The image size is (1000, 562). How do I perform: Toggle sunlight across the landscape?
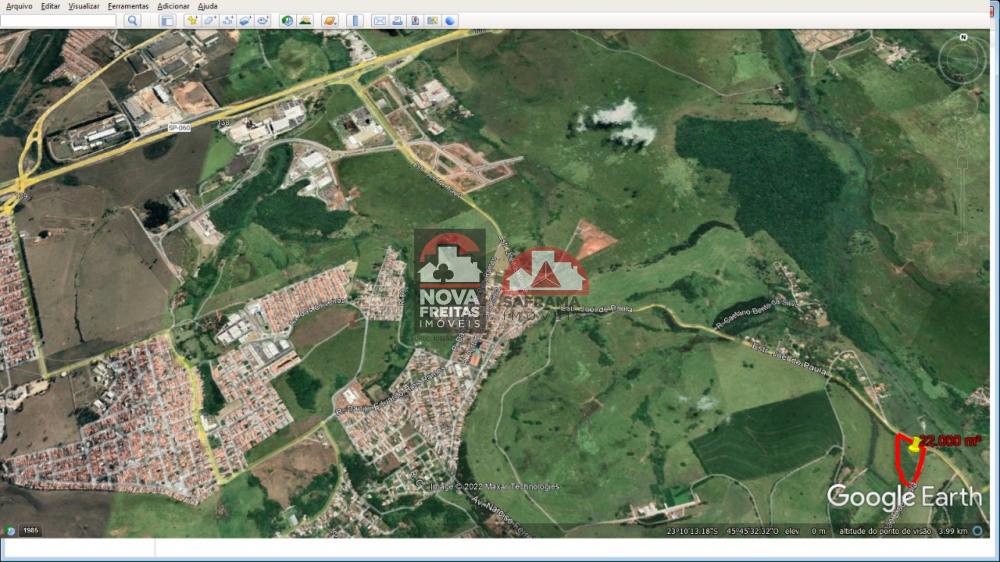(305, 20)
